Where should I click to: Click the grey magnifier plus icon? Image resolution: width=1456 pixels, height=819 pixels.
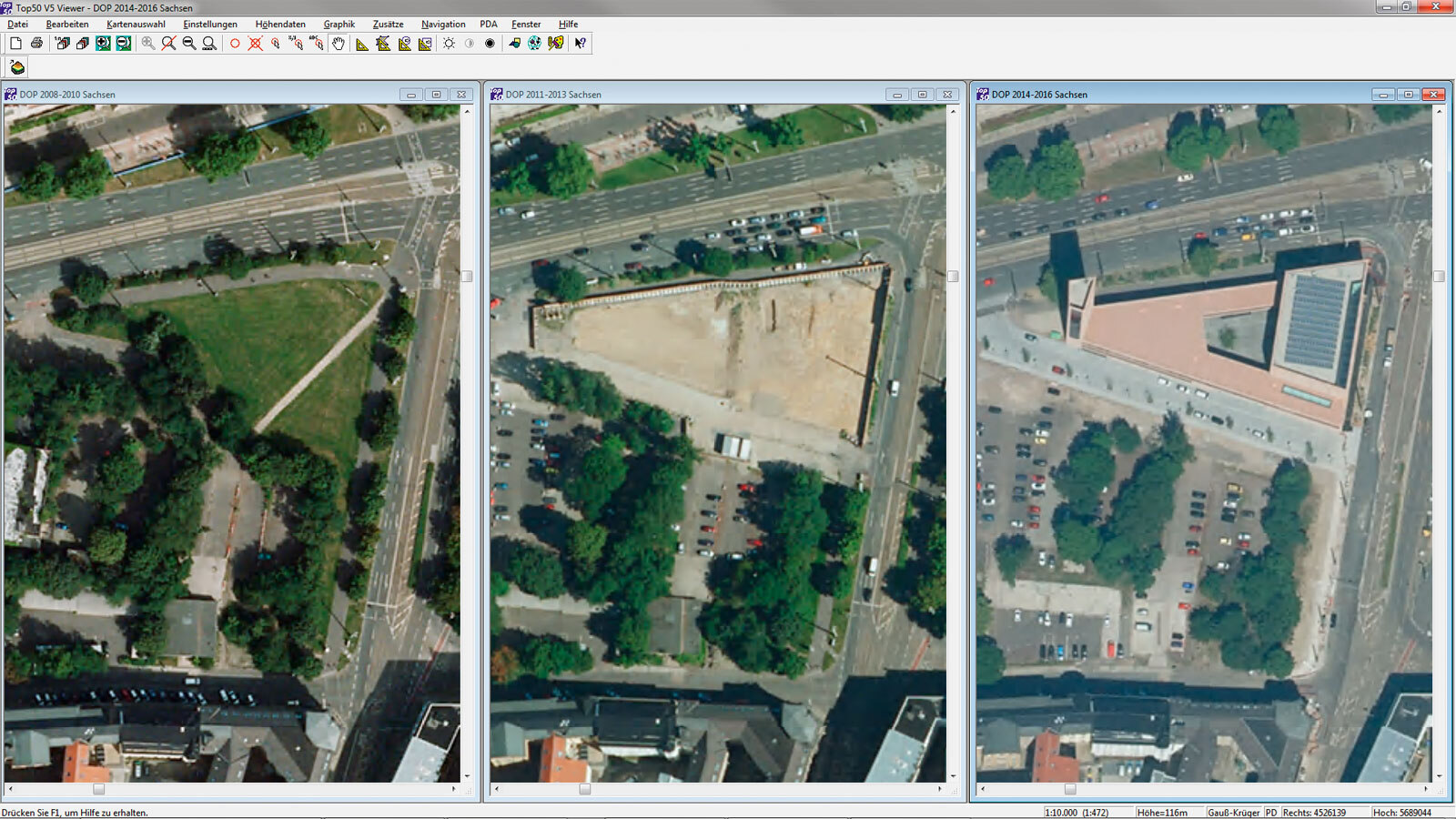(148, 43)
